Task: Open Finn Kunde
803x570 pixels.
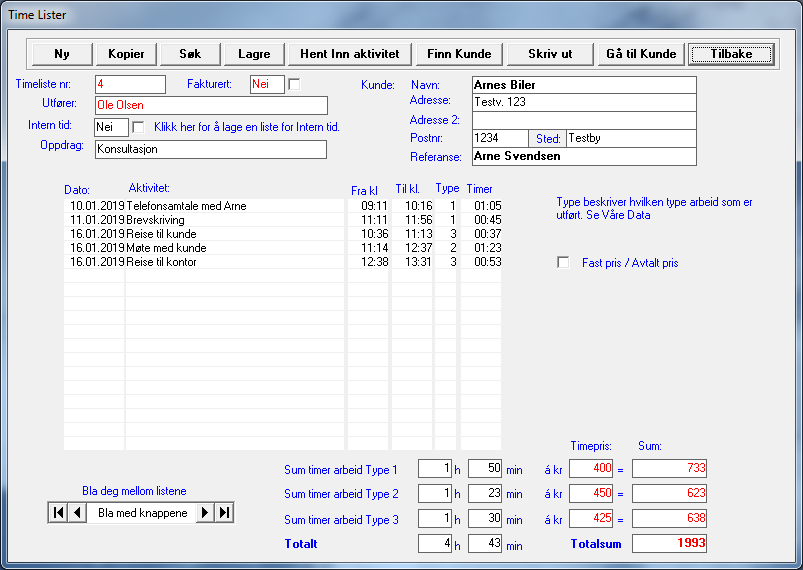Action: coord(459,54)
